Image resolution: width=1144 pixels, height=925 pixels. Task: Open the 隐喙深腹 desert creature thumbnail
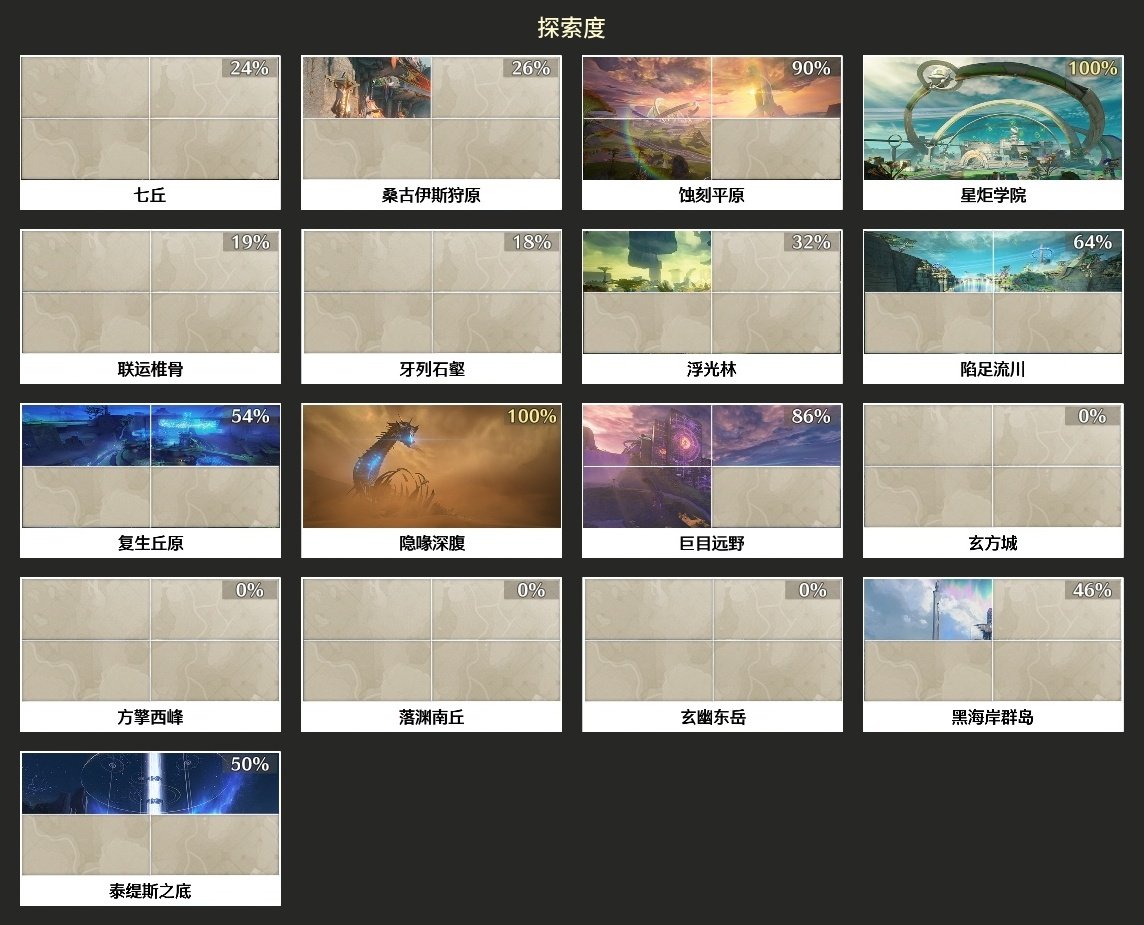[x=431, y=466]
